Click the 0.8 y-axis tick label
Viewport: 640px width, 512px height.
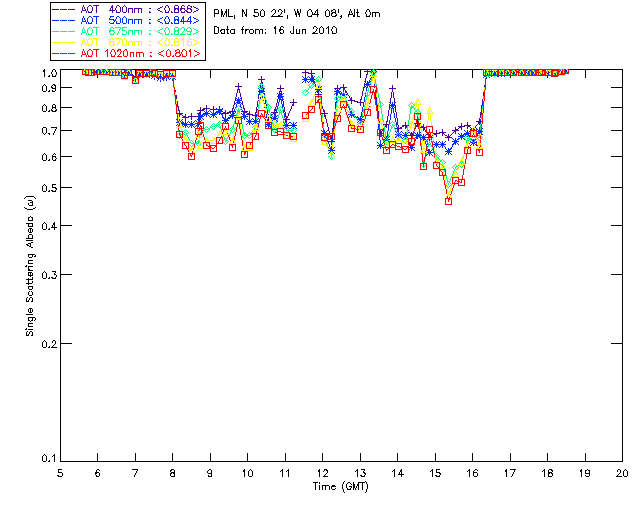[x=49, y=108]
